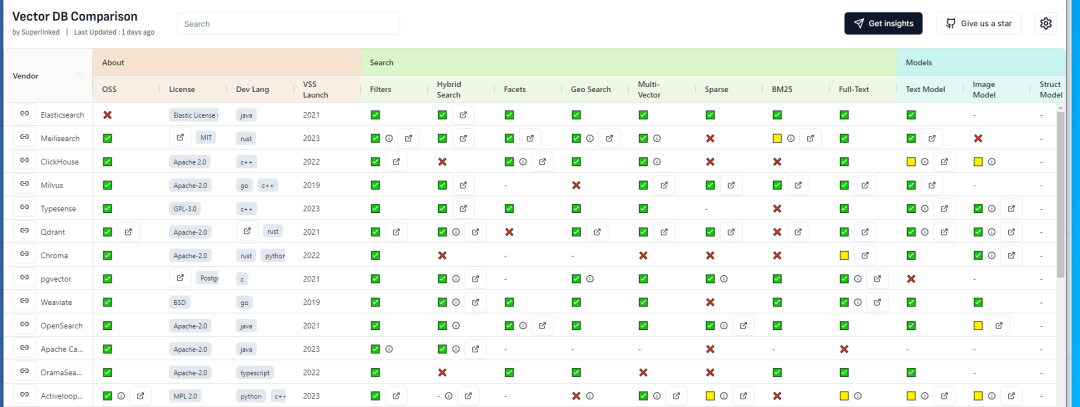Click the Full-Text column header
The image size is (1080, 407).
pyautogui.click(x=853, y=90)
